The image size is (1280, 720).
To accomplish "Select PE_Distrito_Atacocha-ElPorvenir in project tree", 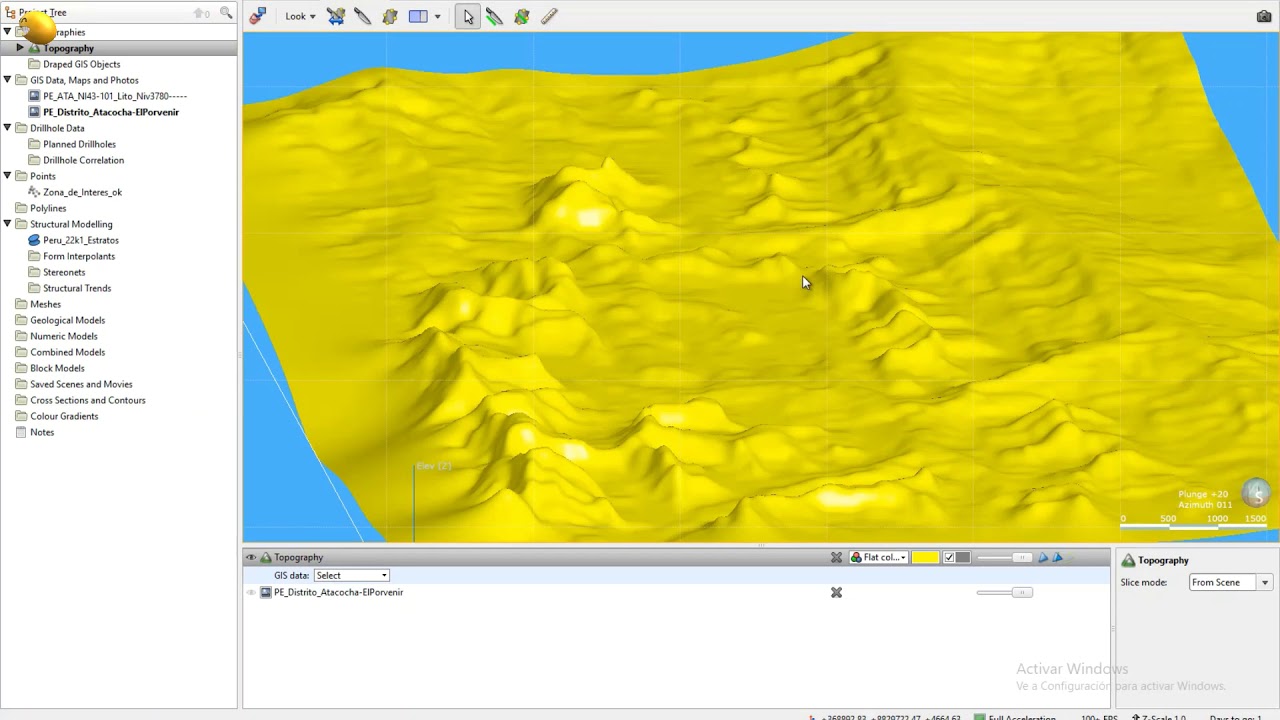I will pyautogui.click(x=111, y=112).
